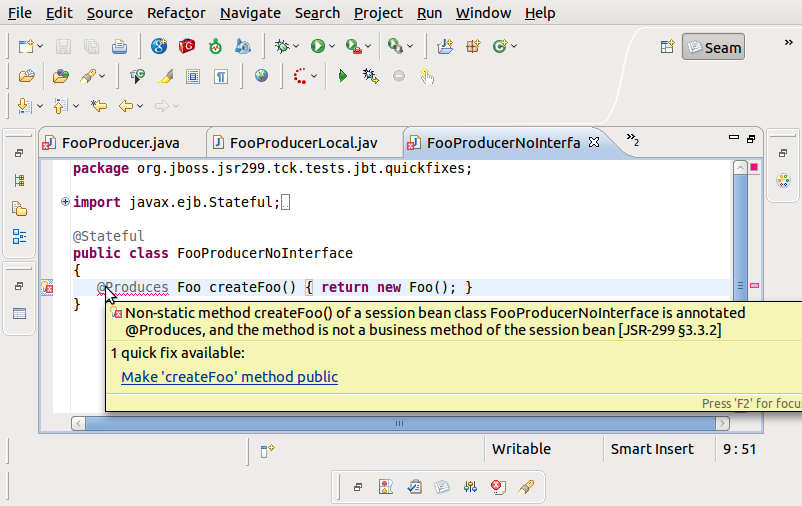
Task: Click the Save disk icon
Action: [x=63, y=47]
